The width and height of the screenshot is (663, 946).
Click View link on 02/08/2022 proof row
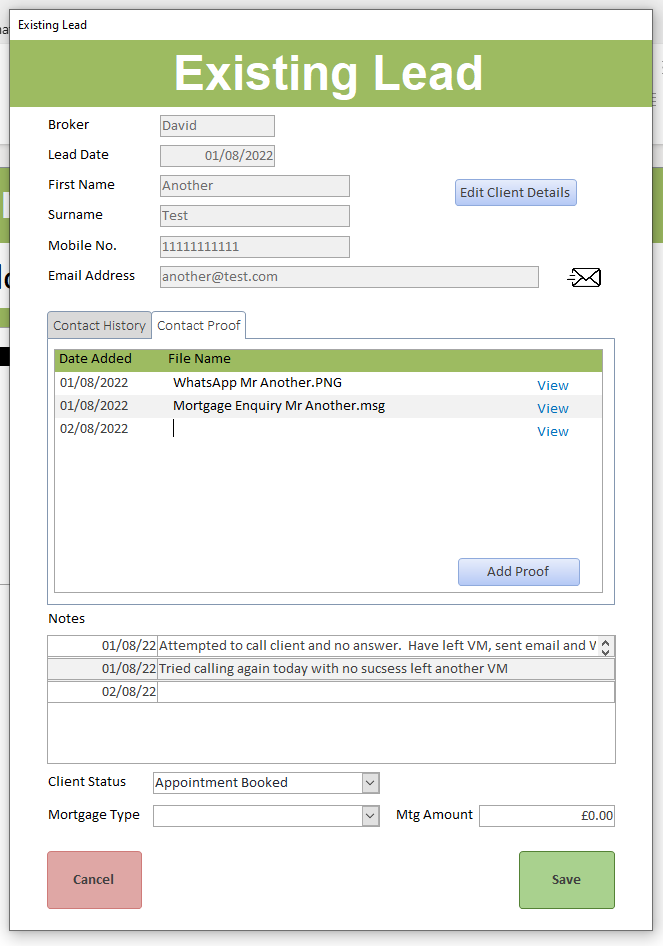click(553, 431)
